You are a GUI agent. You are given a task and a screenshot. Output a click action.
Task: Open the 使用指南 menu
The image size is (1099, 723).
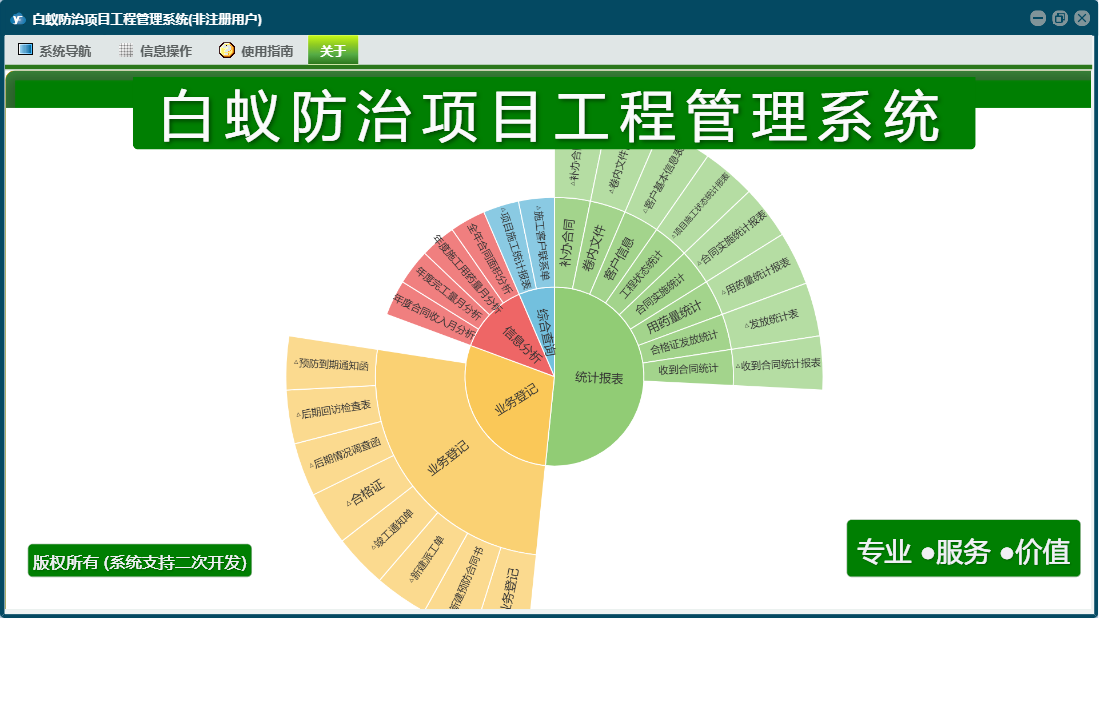click(257, 50)
